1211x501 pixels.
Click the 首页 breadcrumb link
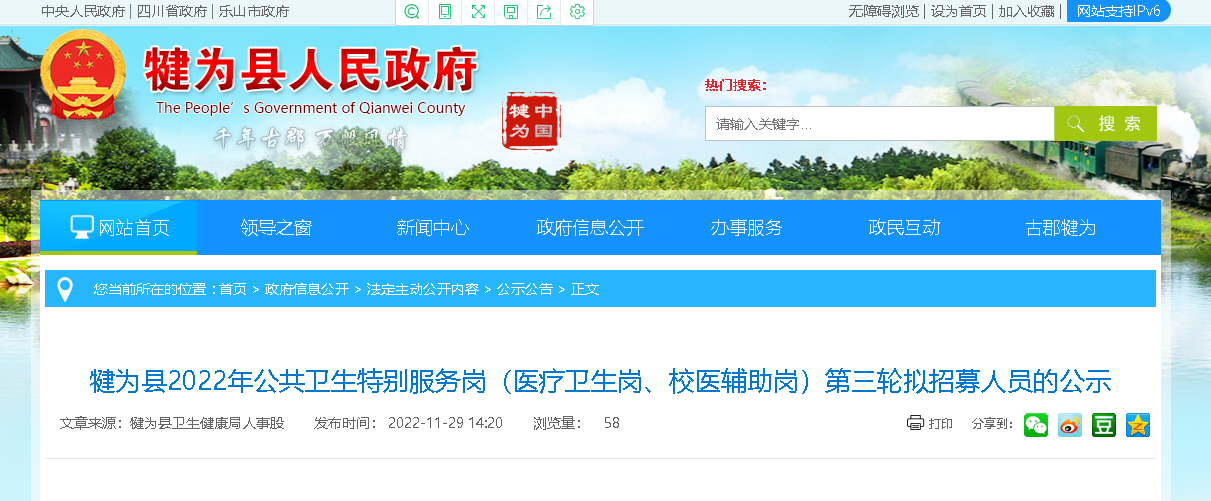pyautogui.click(x=233, y=289)
